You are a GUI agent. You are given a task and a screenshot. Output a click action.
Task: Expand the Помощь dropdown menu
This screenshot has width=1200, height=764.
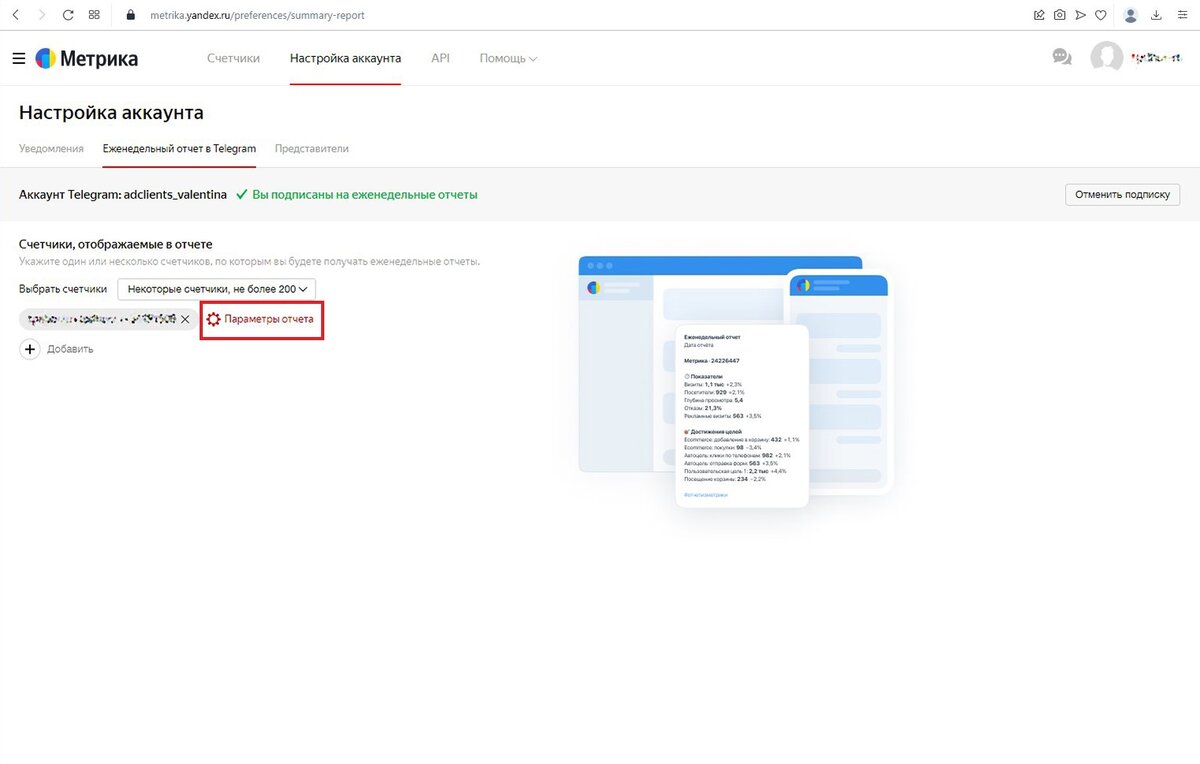pyautogui.click(x=508, y=58)
